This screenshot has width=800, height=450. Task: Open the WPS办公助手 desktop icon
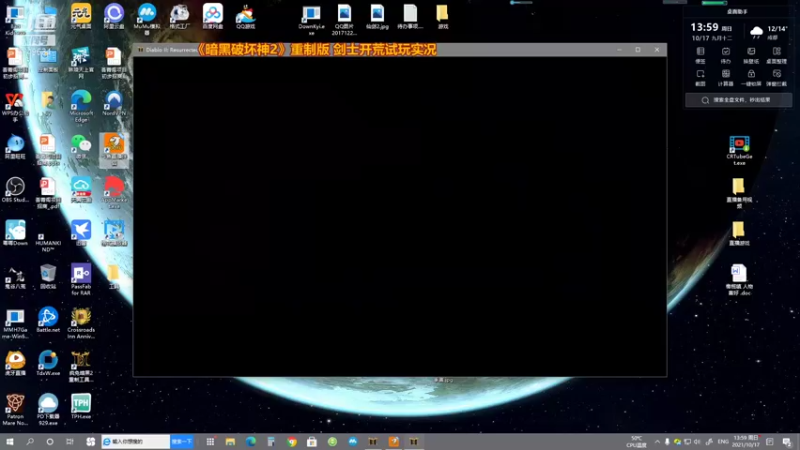(15, 107)
